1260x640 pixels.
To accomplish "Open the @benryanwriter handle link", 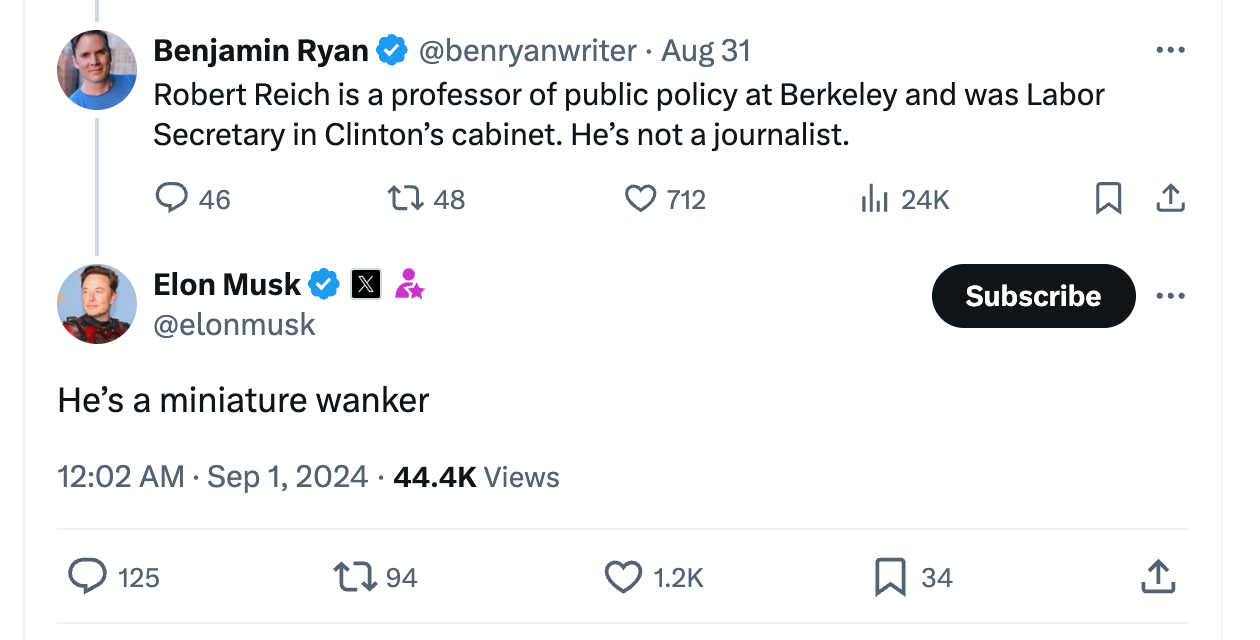I will click(x=527, y=50).
